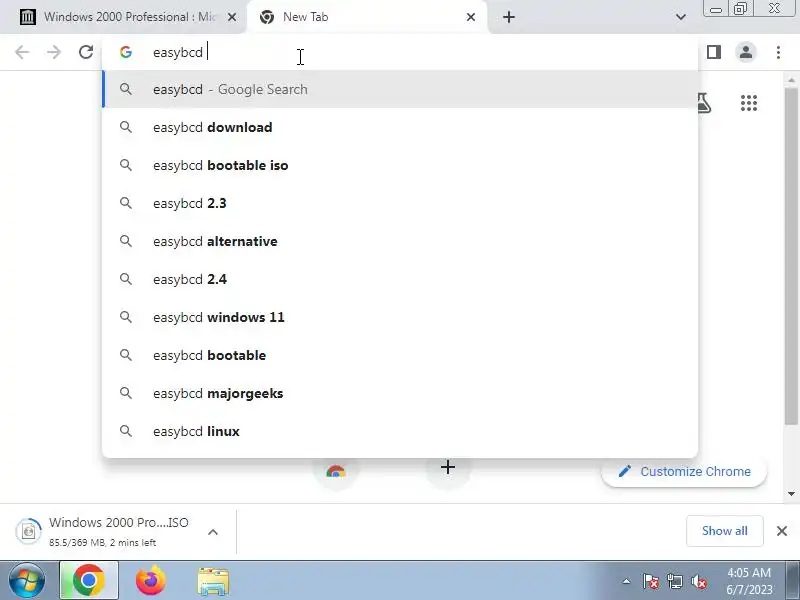
Task: Open the Chrome Web Store shortcut tile
Action: (336, 471)
